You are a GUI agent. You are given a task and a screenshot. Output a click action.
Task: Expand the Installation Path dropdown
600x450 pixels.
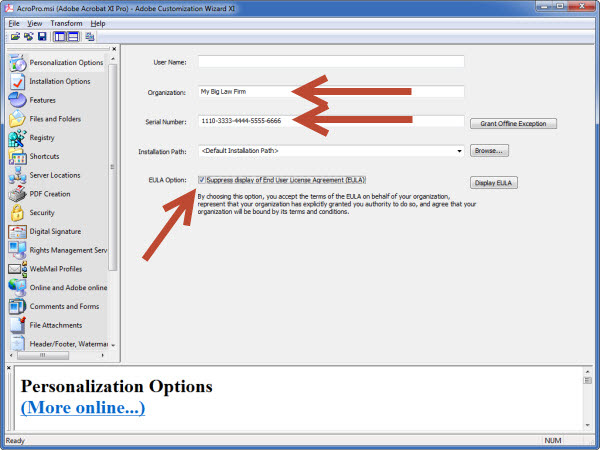pos(459,151)
